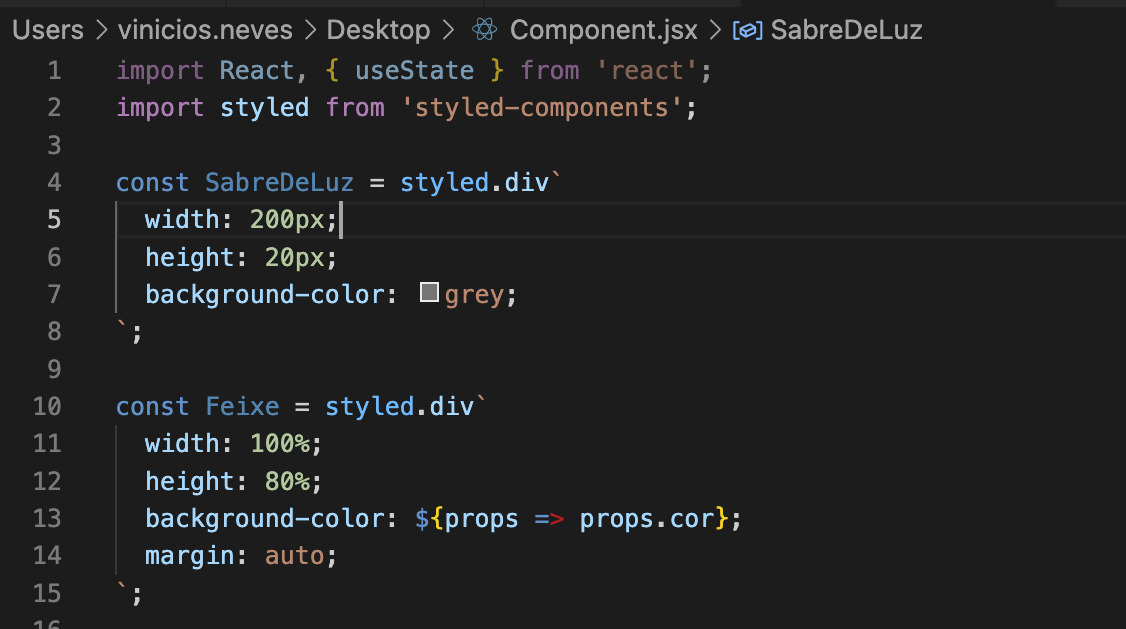Image resolution: width=1126 pixels, height=629 pixels.
Task: Click the '100%' width value
Action: pos(280,444)
